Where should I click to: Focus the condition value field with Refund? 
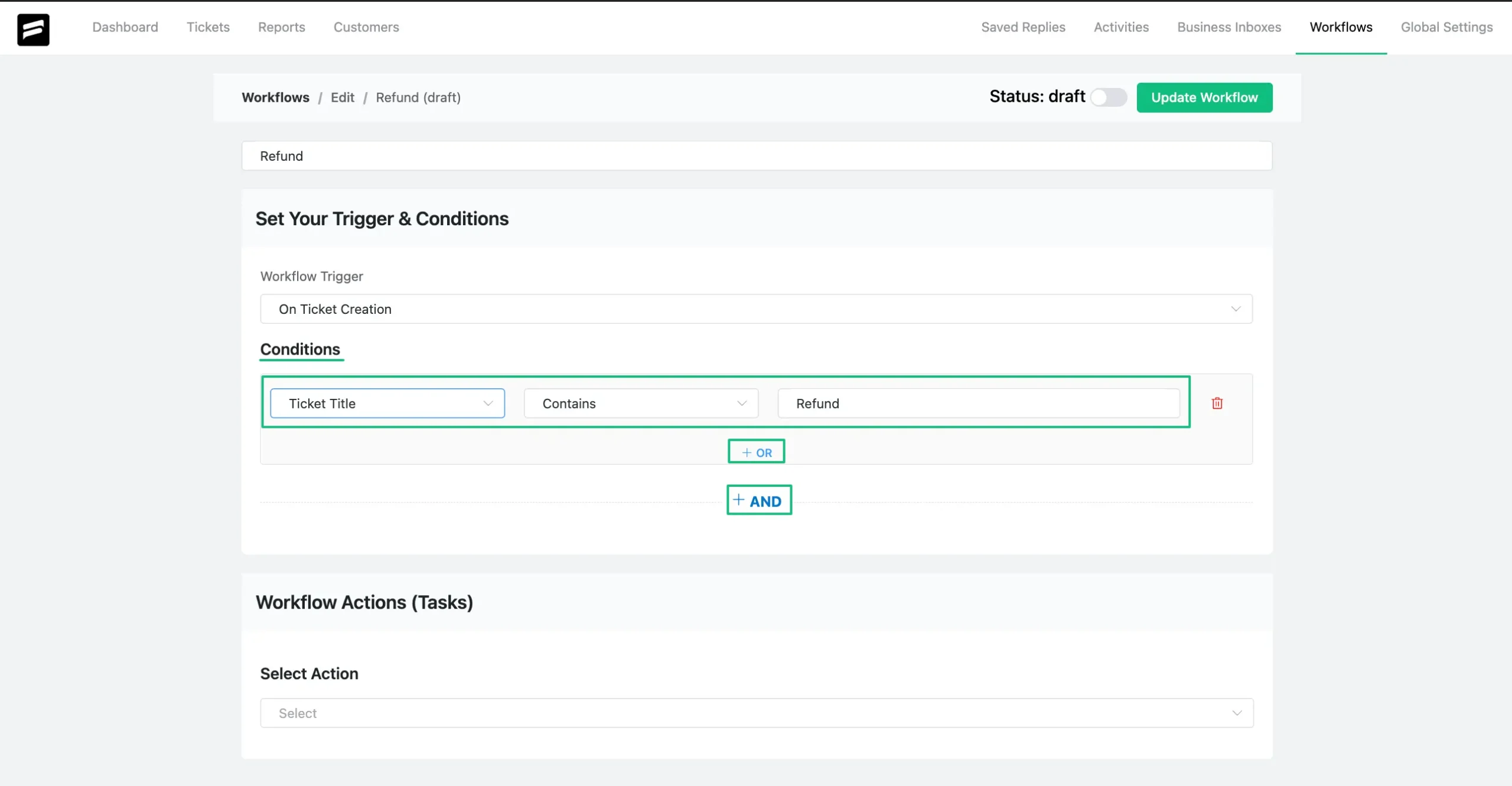(x=979, y=404)
